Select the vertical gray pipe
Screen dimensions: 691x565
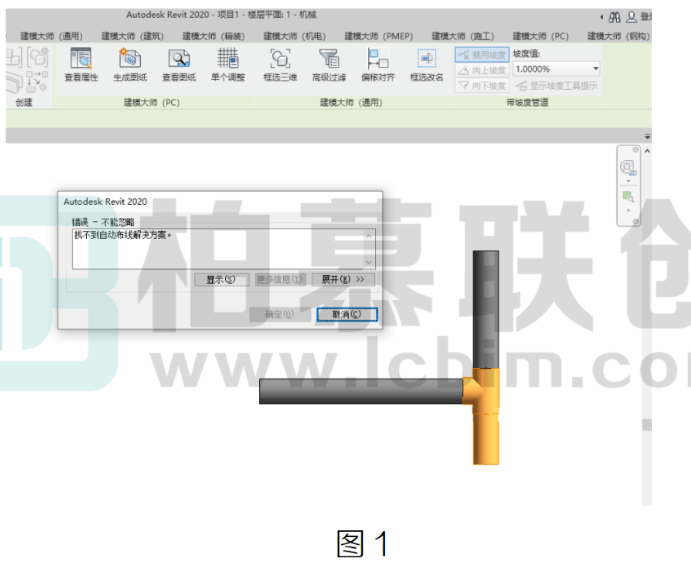[486, 309]
